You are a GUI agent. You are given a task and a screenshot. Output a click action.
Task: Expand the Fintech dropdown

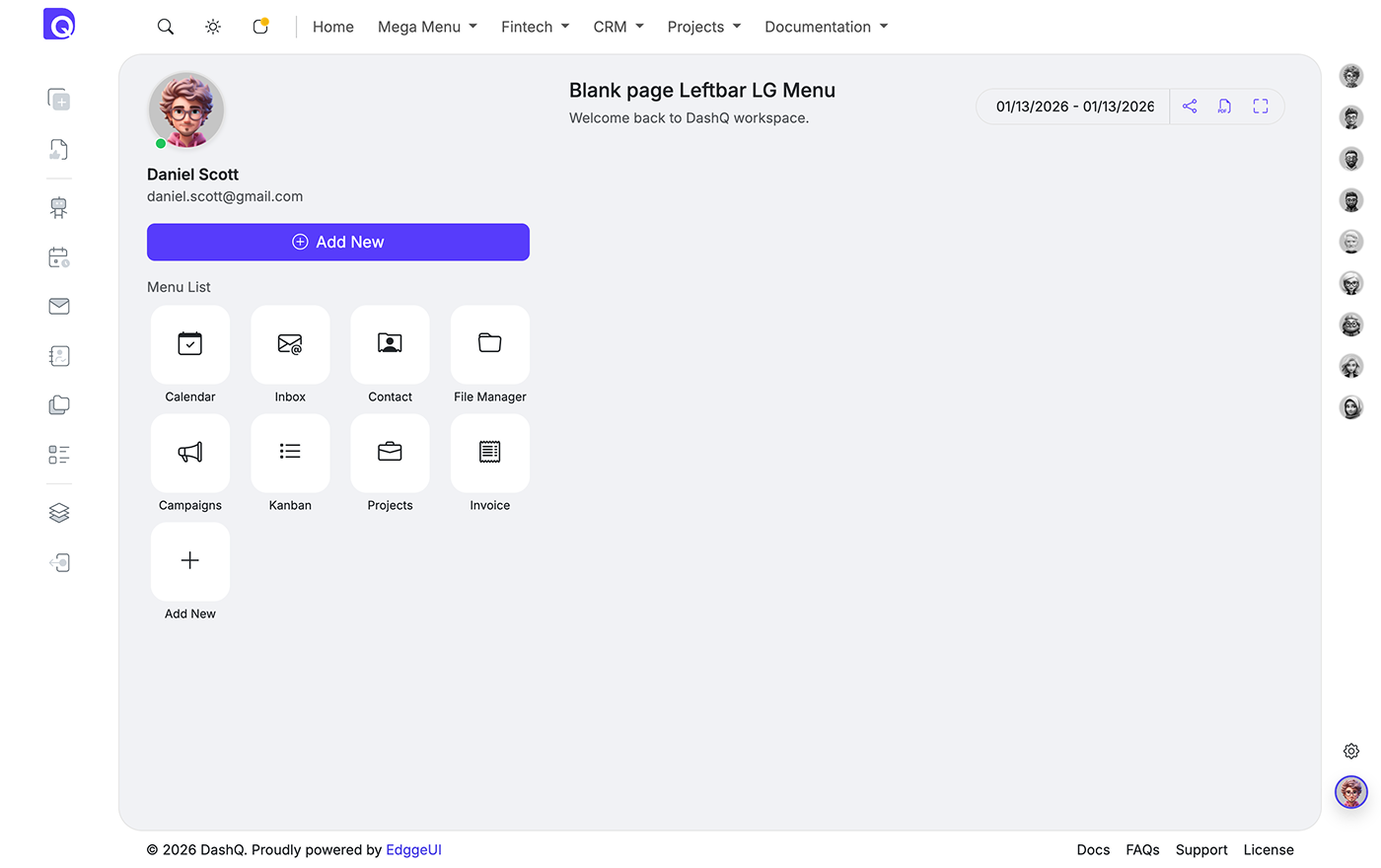click(535, 27)
